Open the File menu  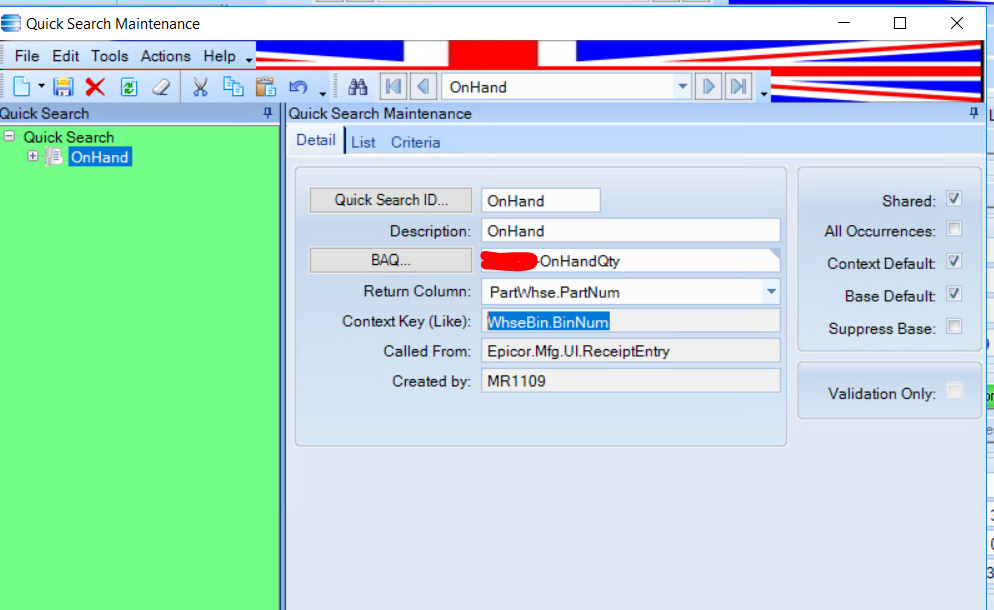point(27,56)
